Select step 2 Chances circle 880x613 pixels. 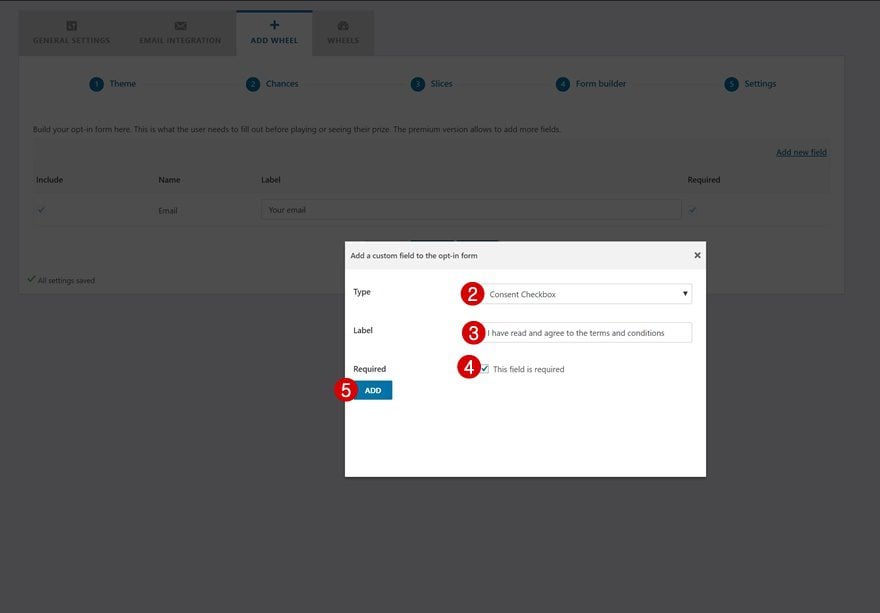[253, 84]
